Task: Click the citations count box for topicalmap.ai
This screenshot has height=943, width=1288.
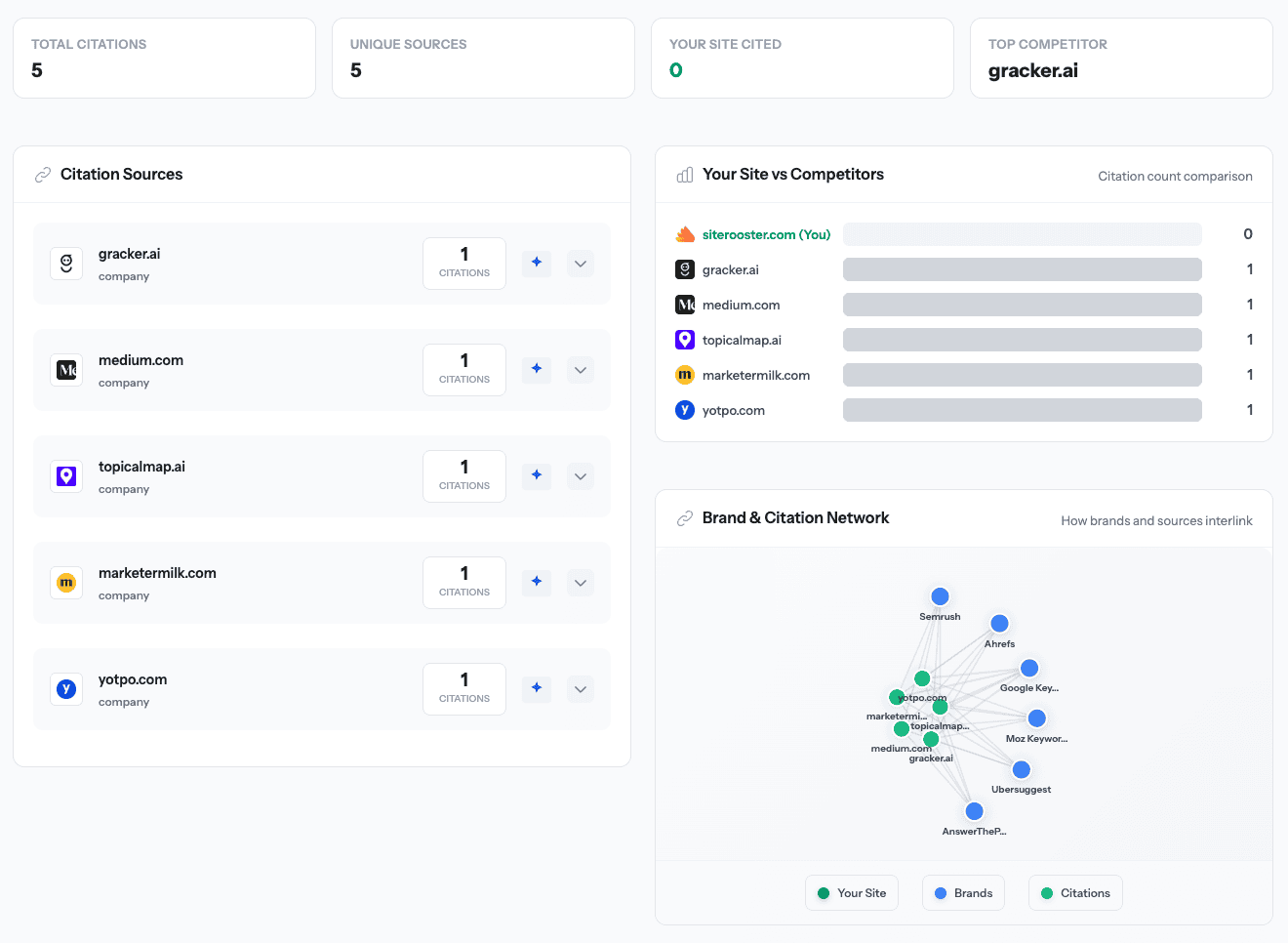Action: pyautogui.click(x=464, y=476)
